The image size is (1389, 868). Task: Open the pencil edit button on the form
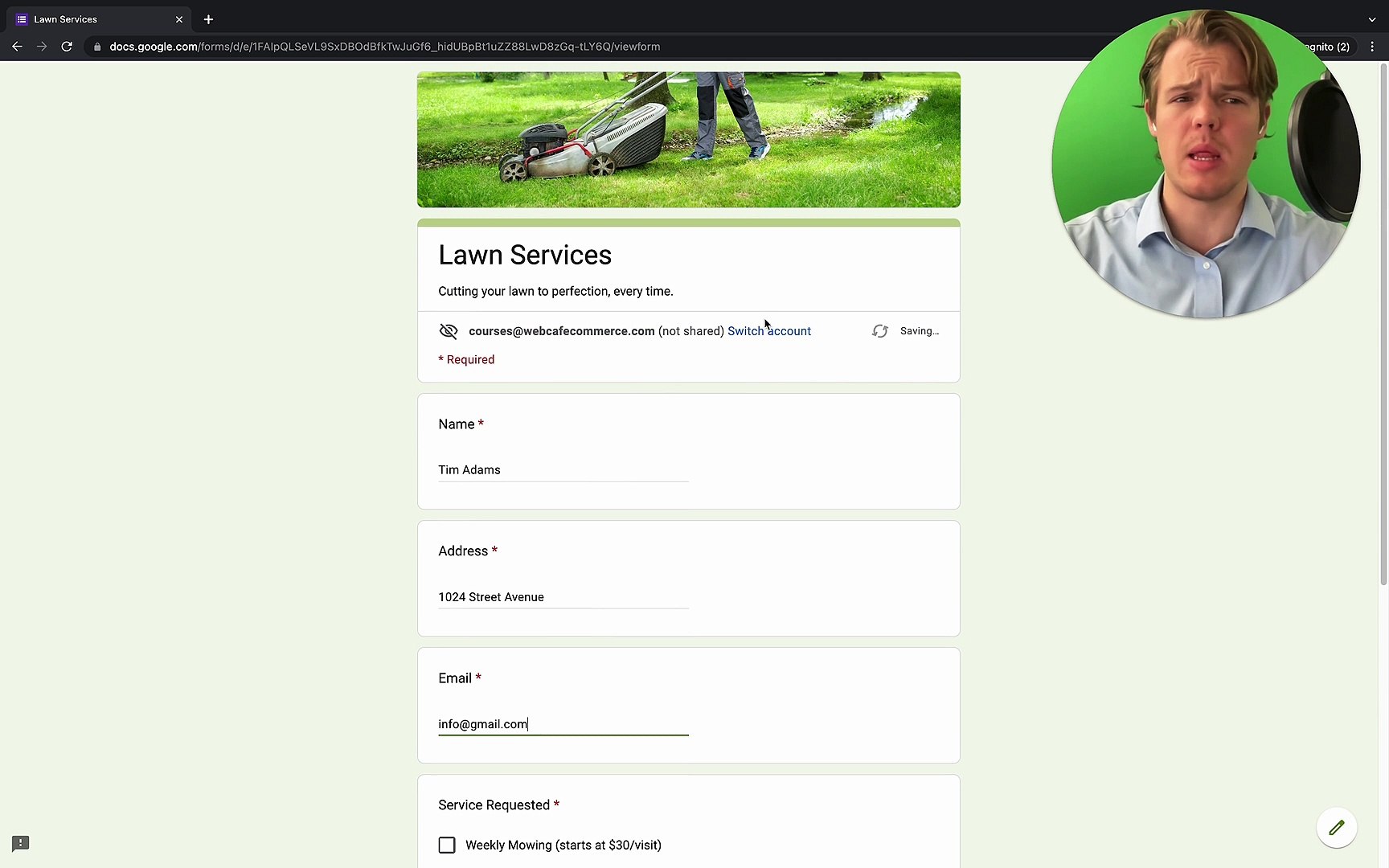pyautogui.click(x=1337, y=828)
